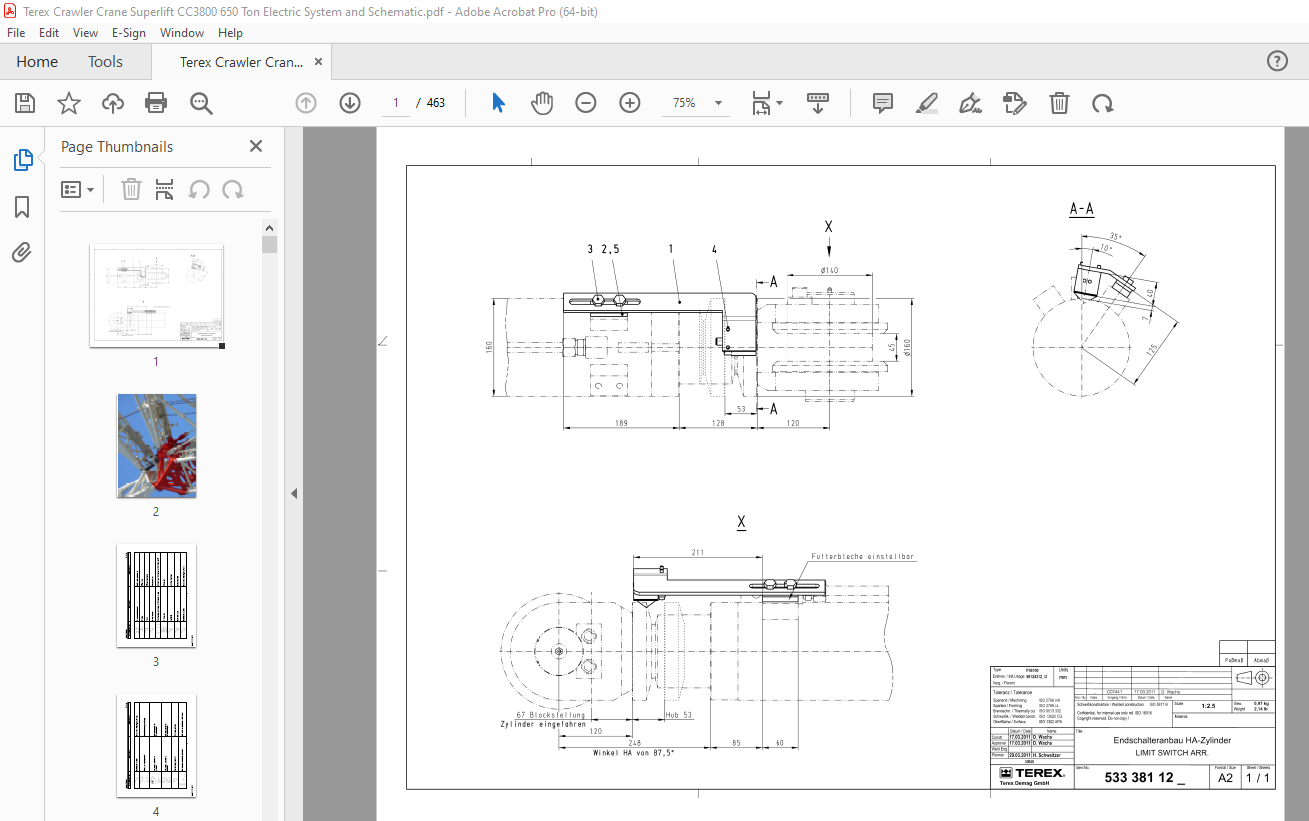Add a comment with the note icon
1309x821 pixels.
pos(882,103)
